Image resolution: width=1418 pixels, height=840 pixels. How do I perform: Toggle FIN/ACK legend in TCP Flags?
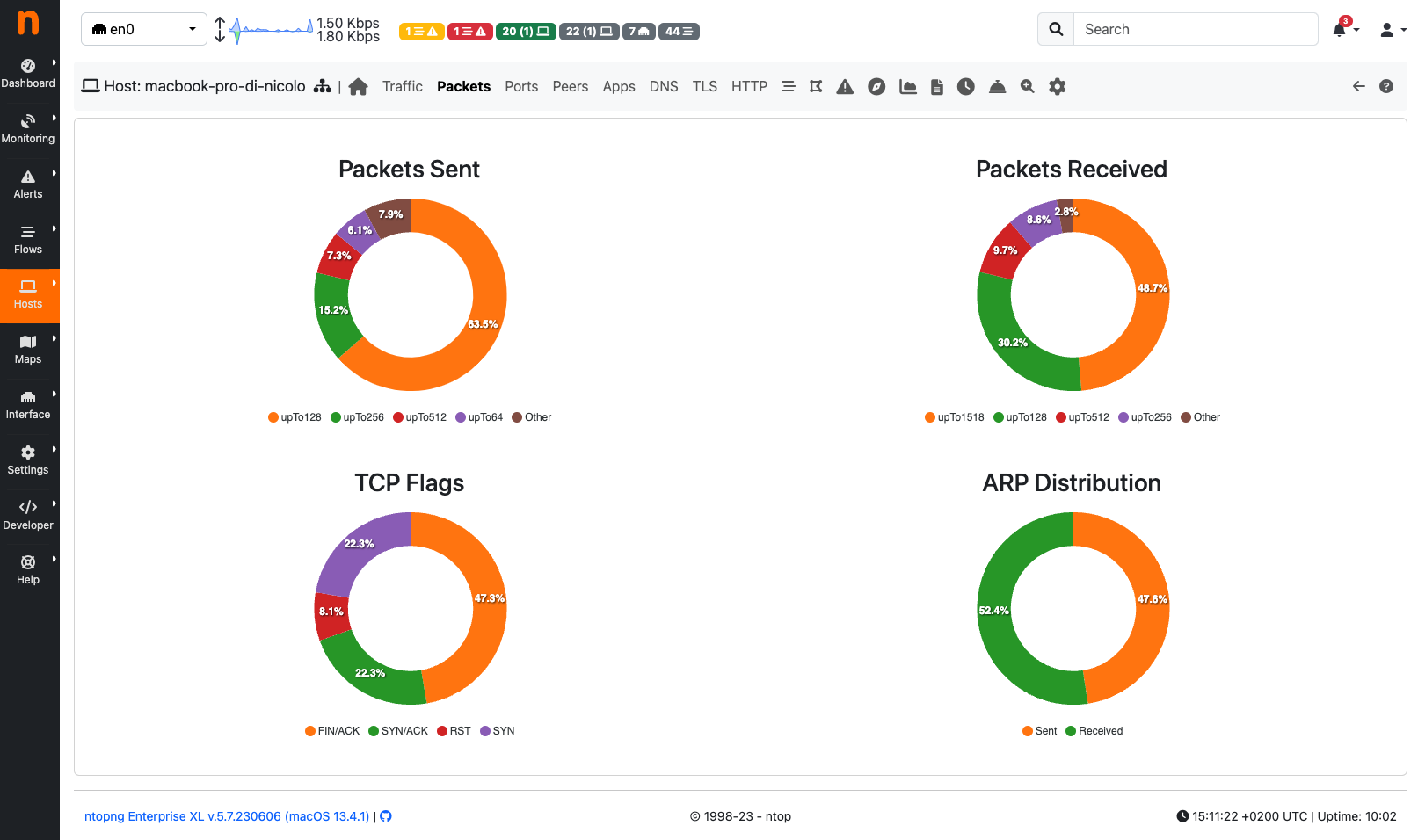(332, 731)
